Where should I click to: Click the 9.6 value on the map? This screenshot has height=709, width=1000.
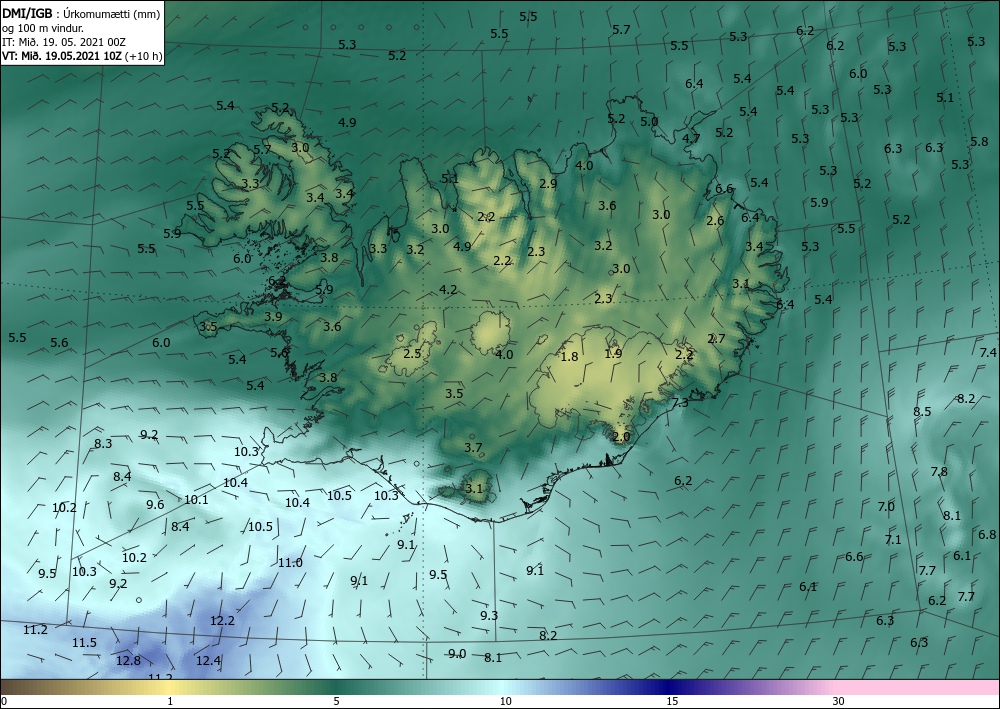155,504
